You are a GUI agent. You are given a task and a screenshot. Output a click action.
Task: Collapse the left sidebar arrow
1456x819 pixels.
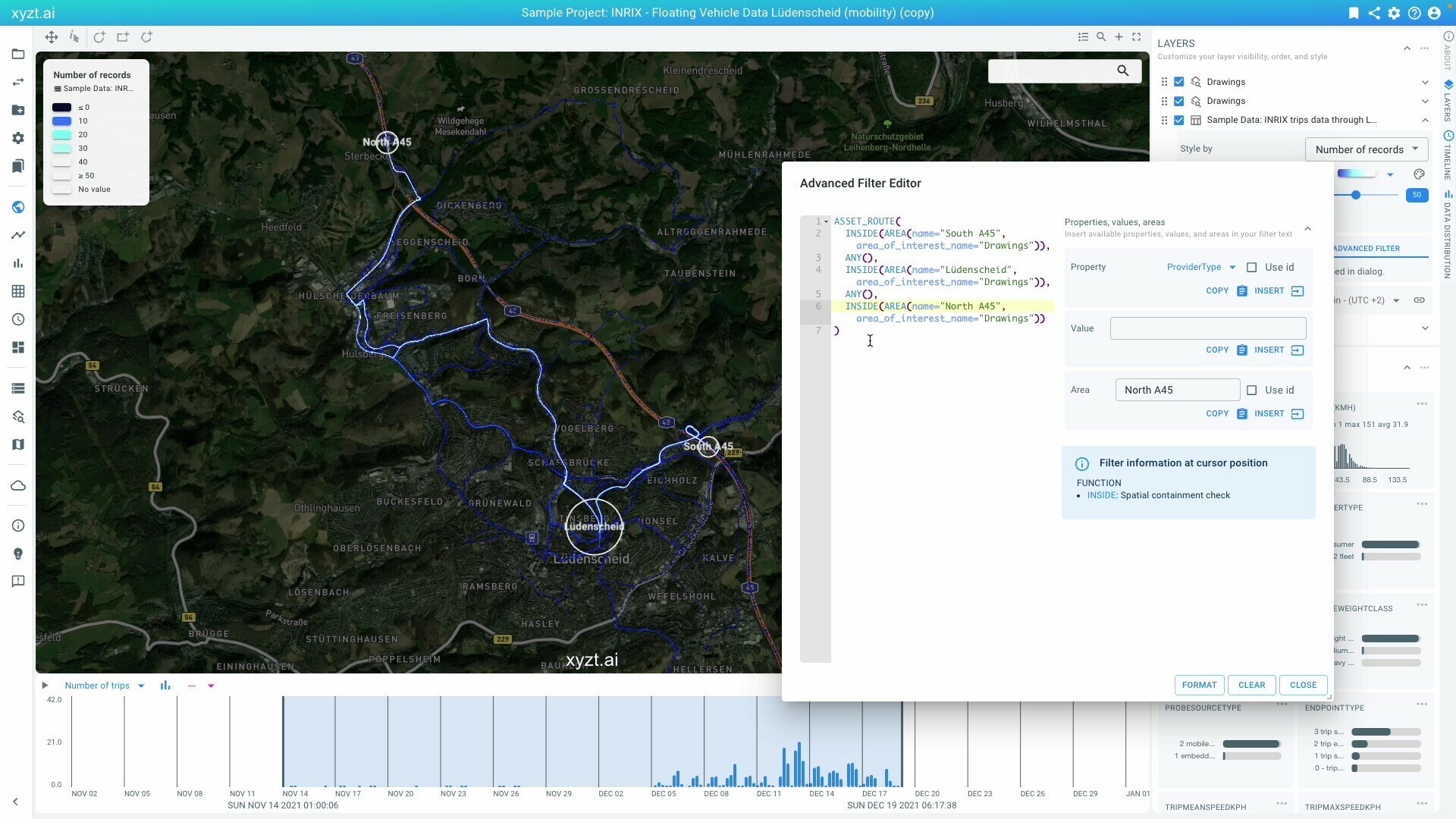15,801
